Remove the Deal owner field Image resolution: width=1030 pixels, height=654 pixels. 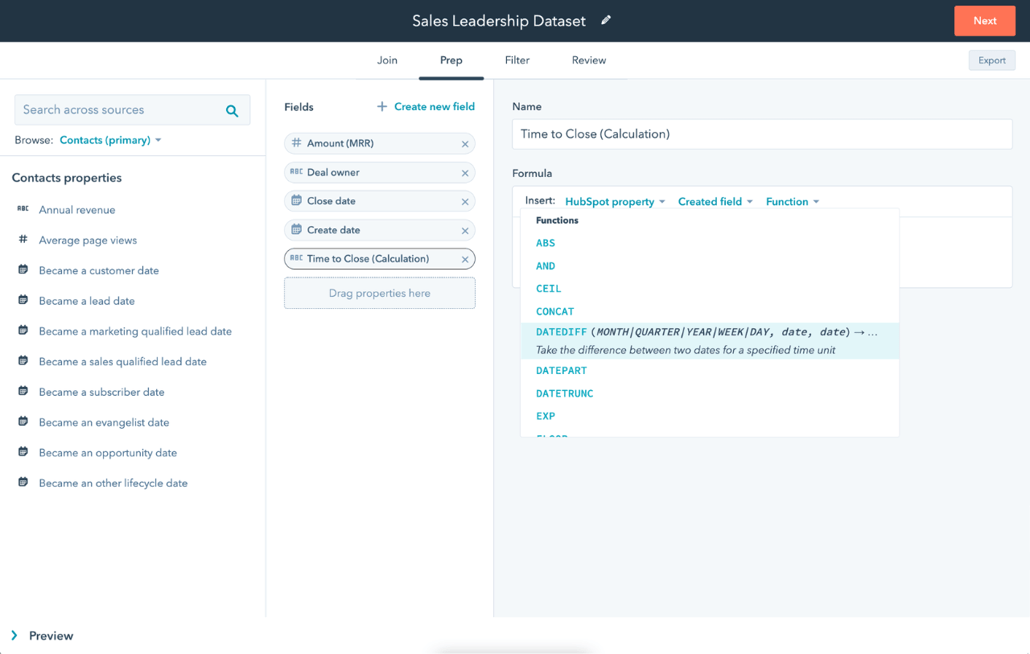465,173
